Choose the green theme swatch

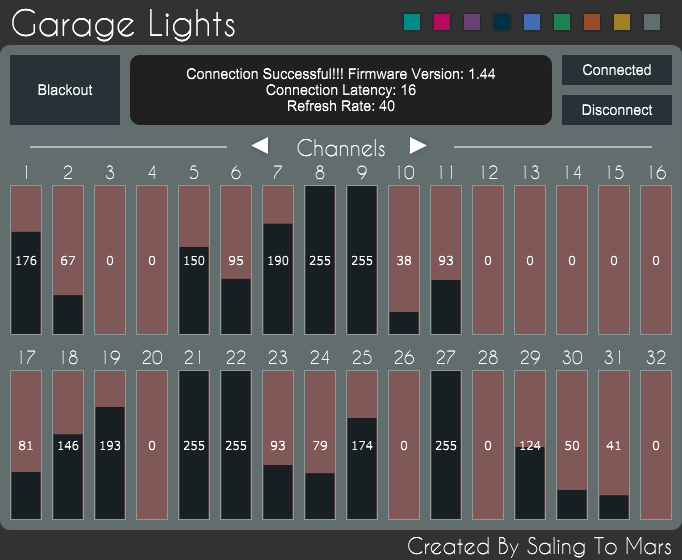click(x=562, y=22)
